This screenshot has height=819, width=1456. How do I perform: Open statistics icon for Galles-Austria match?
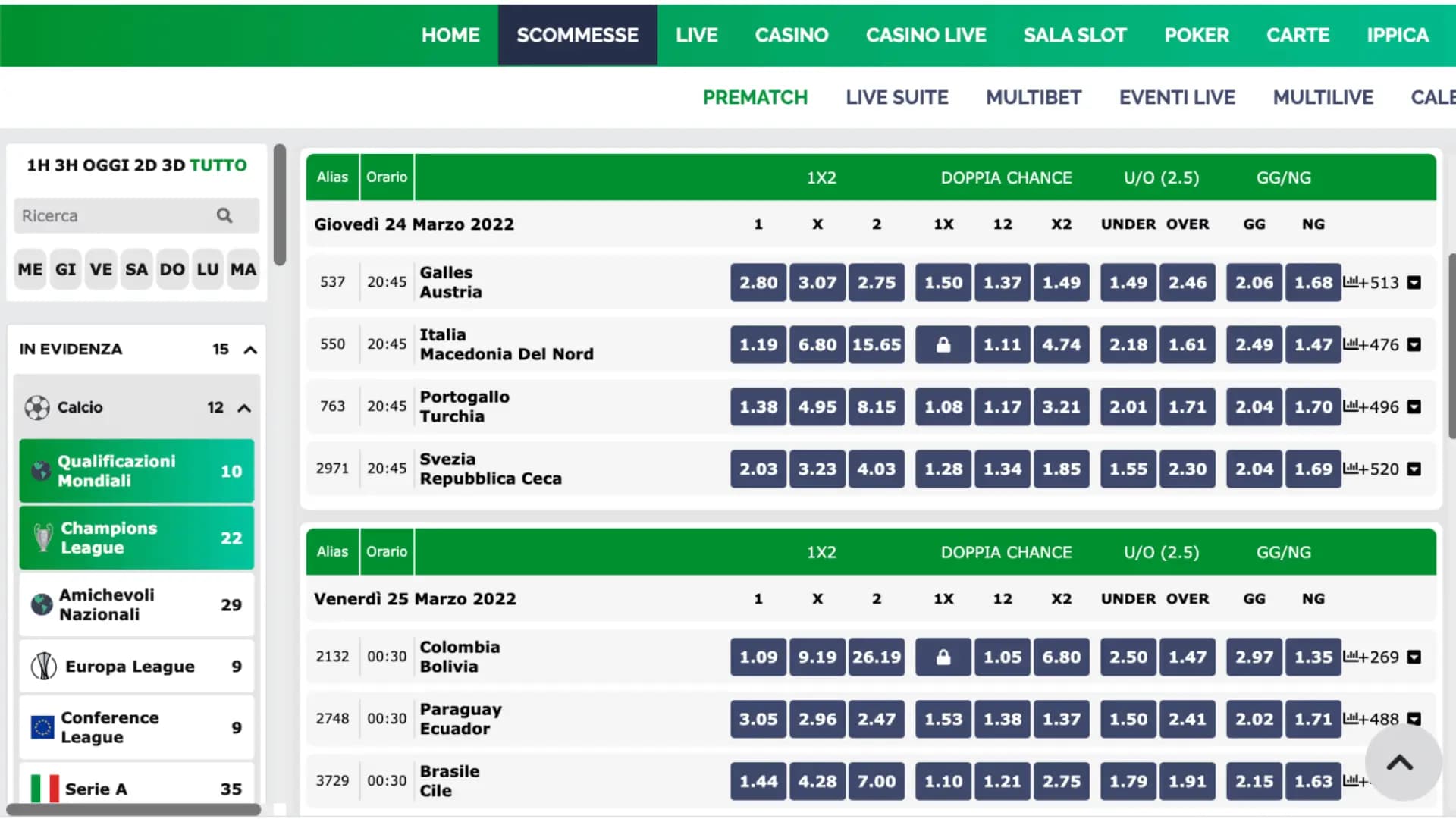[1350, 282]
